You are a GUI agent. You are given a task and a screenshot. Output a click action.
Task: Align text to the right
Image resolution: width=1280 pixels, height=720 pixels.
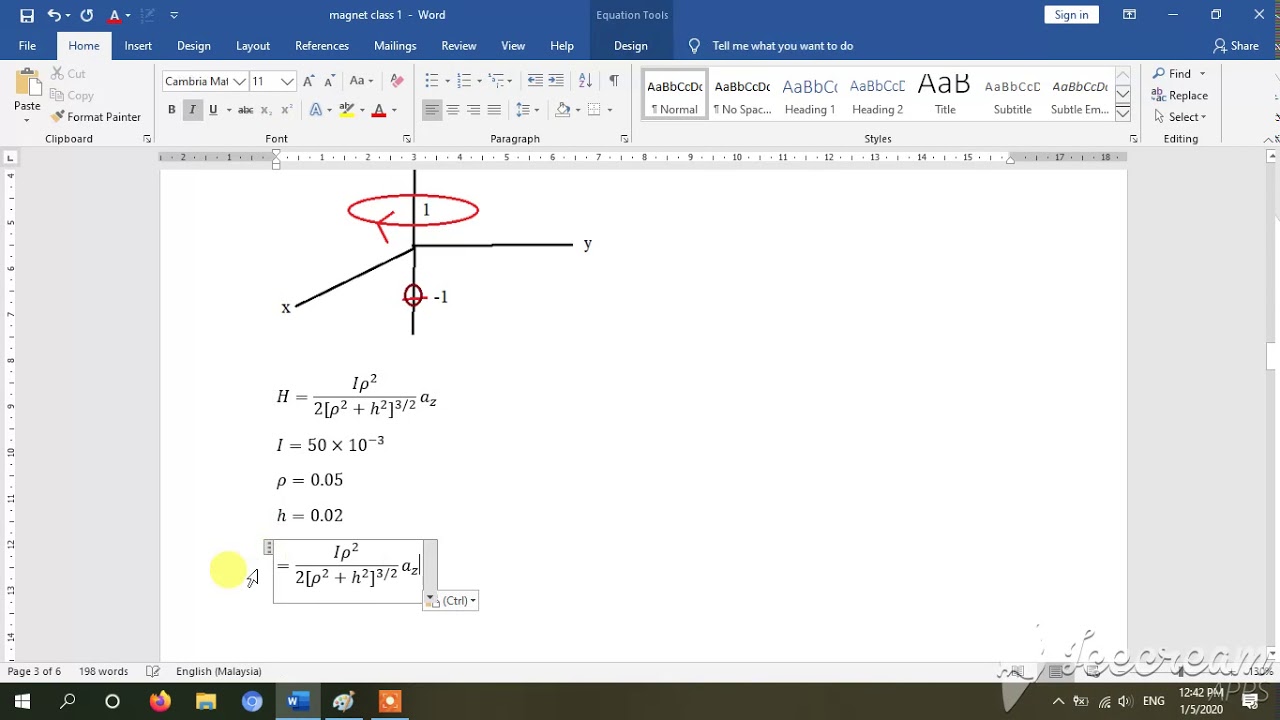[473, 110]
